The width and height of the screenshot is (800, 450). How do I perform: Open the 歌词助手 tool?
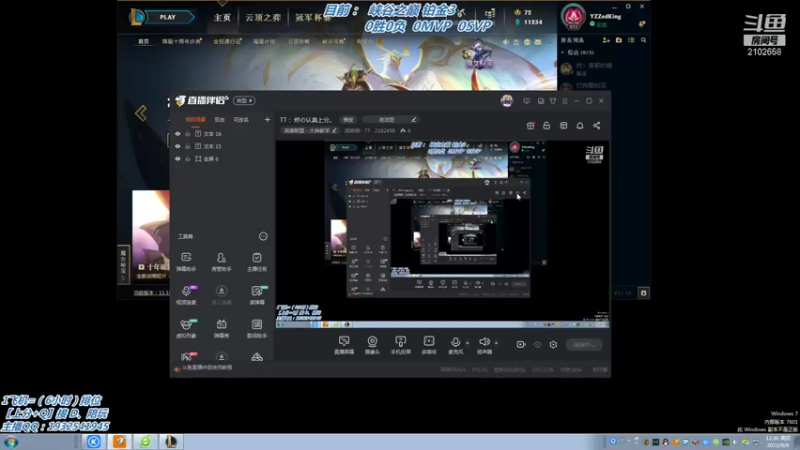coord(257,329)
